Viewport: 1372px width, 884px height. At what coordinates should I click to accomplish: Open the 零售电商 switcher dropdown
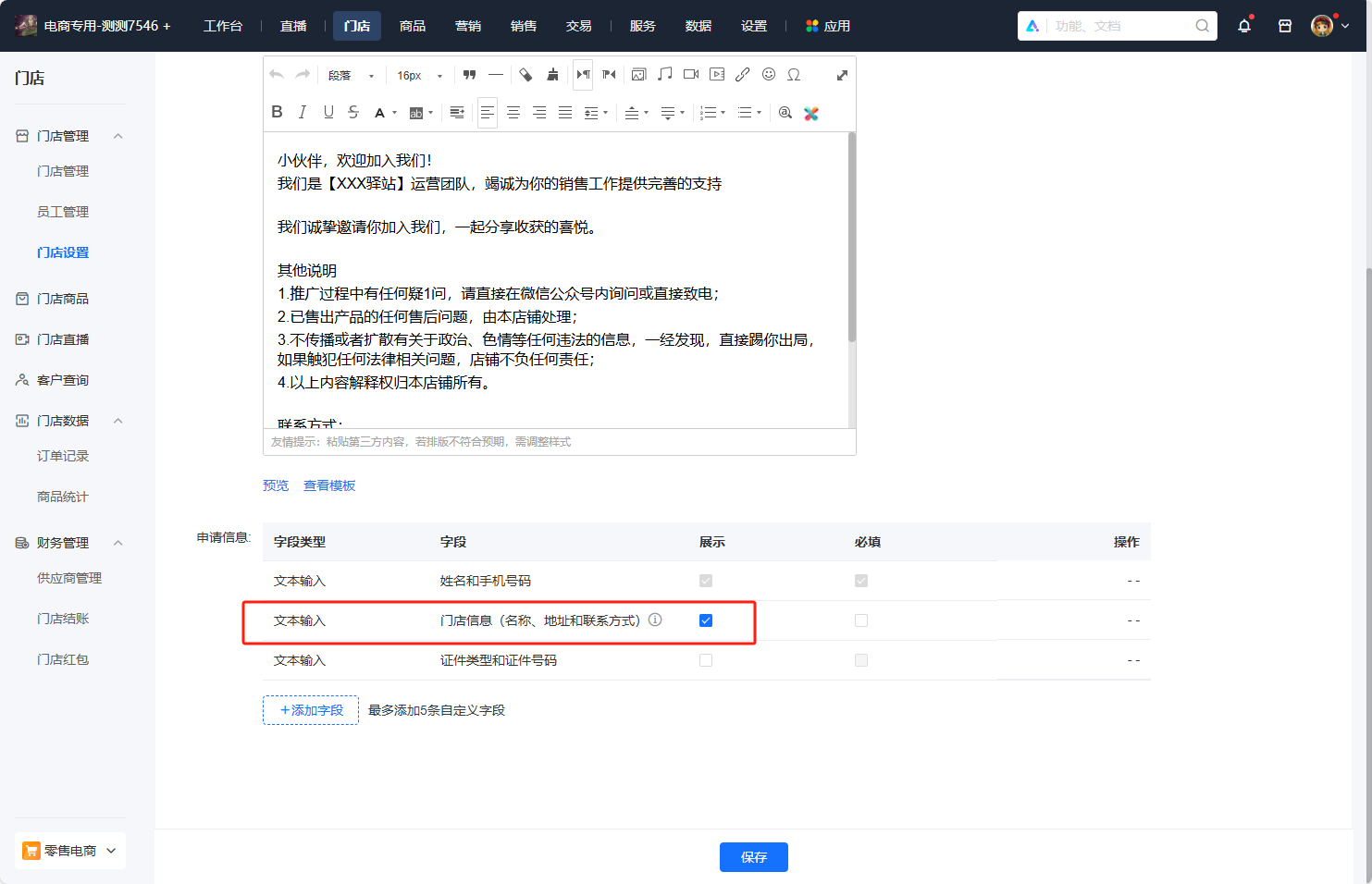click(70, 851)
